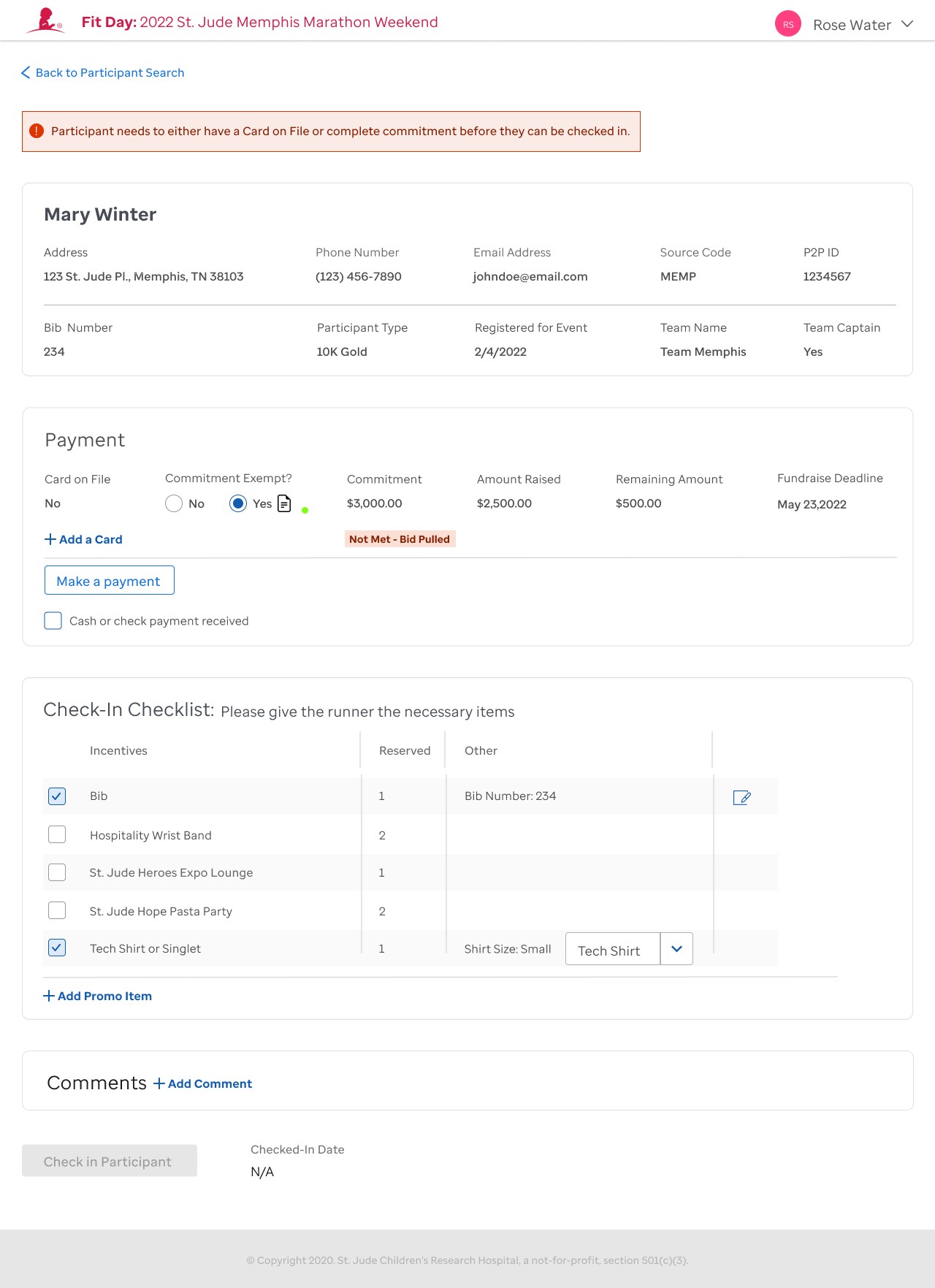Go back to Participant Search
The width and height of the screenshot is (935, 1288).
click(x=110, y=72)
